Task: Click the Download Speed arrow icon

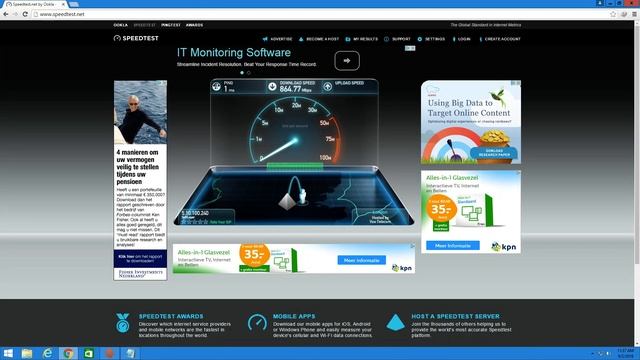Action: coord(272,87)
